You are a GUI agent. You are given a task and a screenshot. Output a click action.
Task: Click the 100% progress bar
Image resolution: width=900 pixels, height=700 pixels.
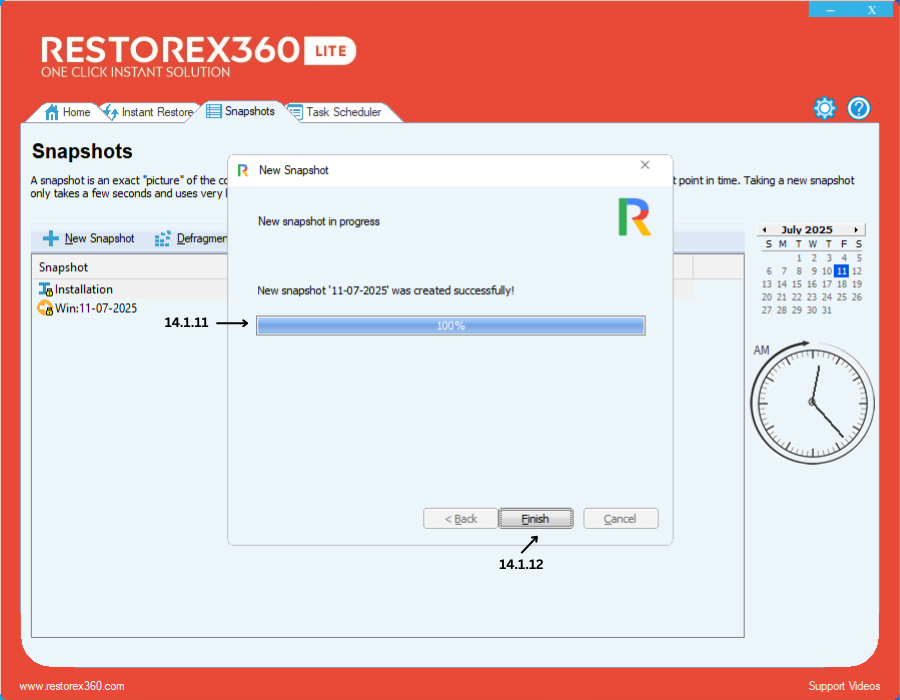(450, 325)
